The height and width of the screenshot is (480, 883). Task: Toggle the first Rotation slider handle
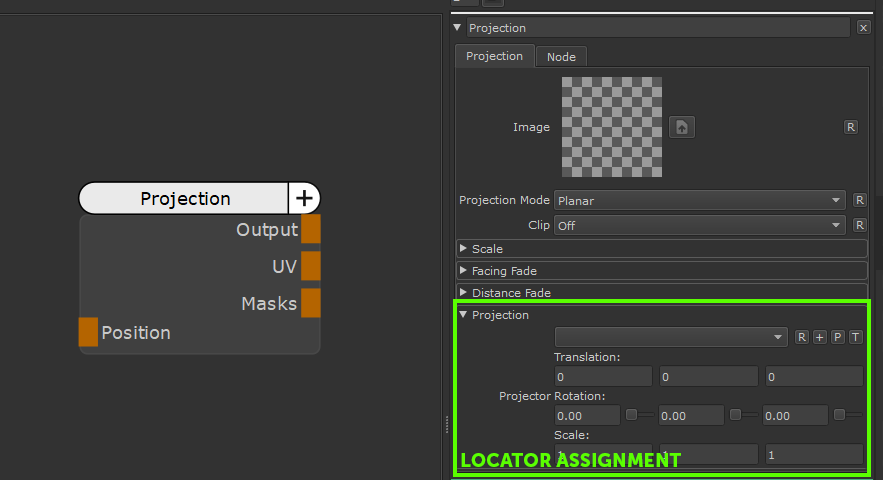[632, 415]
